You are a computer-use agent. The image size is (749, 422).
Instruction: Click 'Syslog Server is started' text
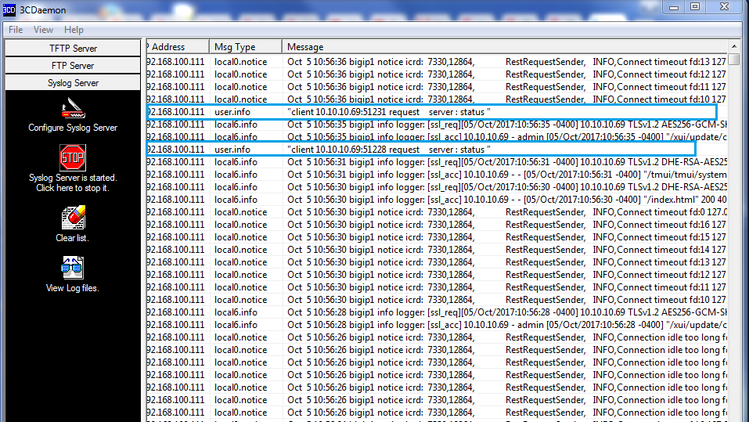click(x=73, y=177)
